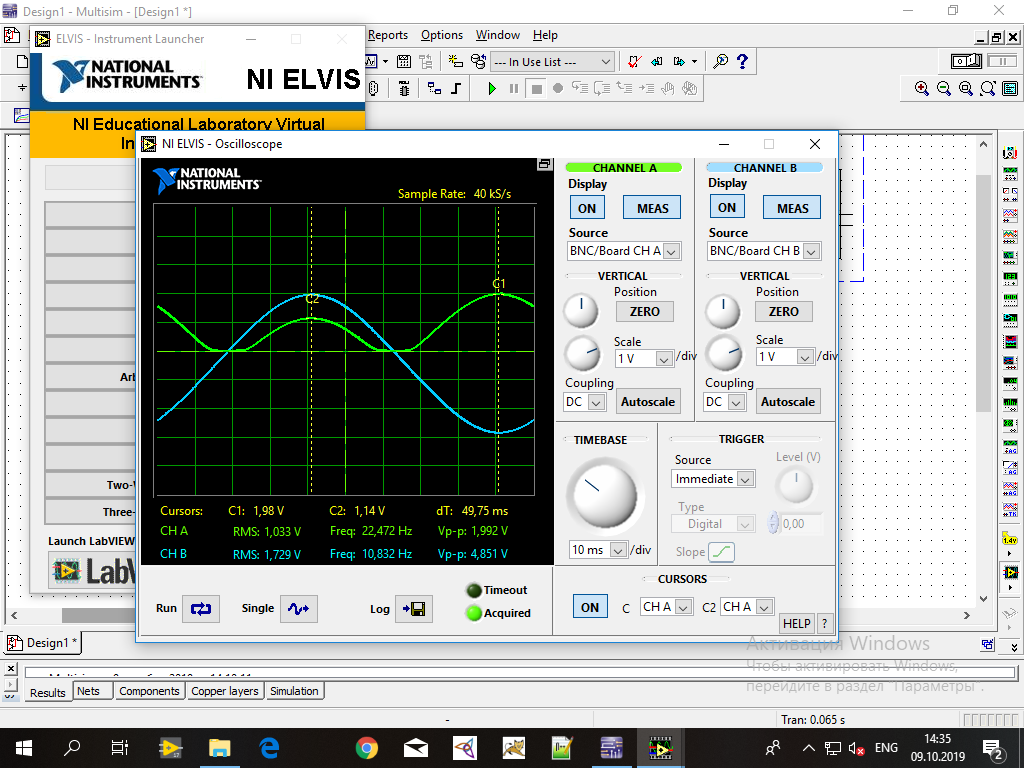Open the Window menu
This screenshot has width=1024, height=768.
[x=498, y=35]
